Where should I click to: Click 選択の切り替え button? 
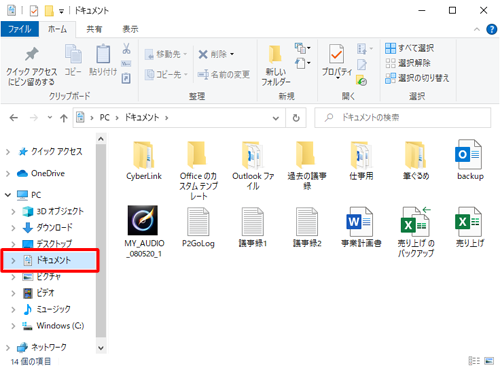coord(417,78)
